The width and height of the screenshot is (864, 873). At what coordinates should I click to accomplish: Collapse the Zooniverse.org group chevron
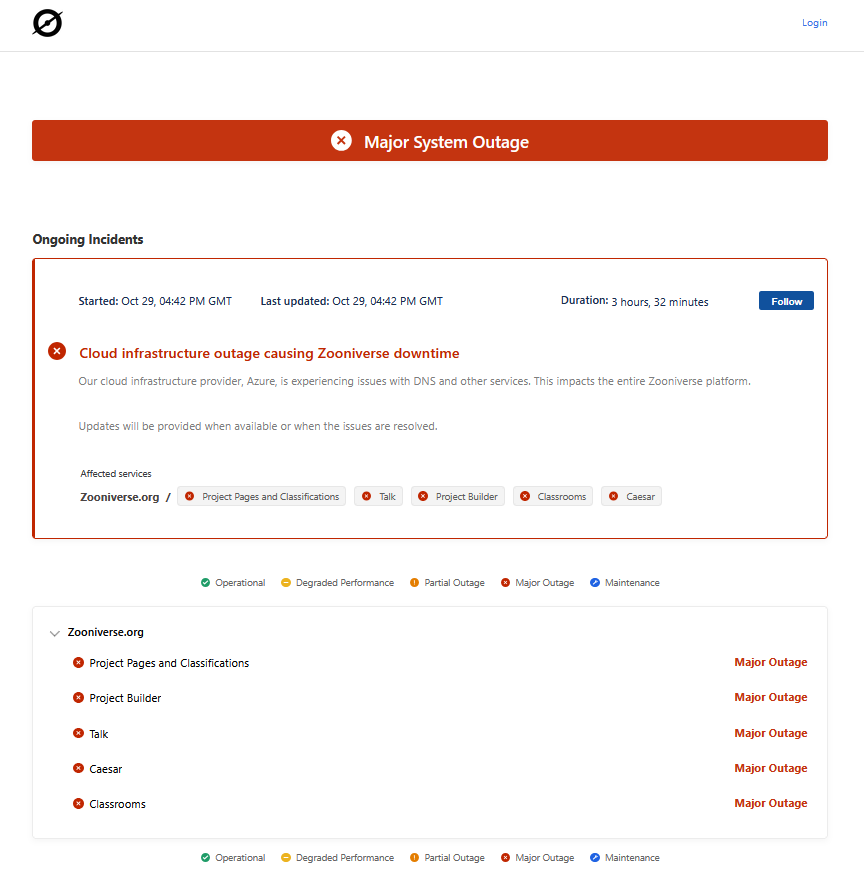(x=55, y=633)
